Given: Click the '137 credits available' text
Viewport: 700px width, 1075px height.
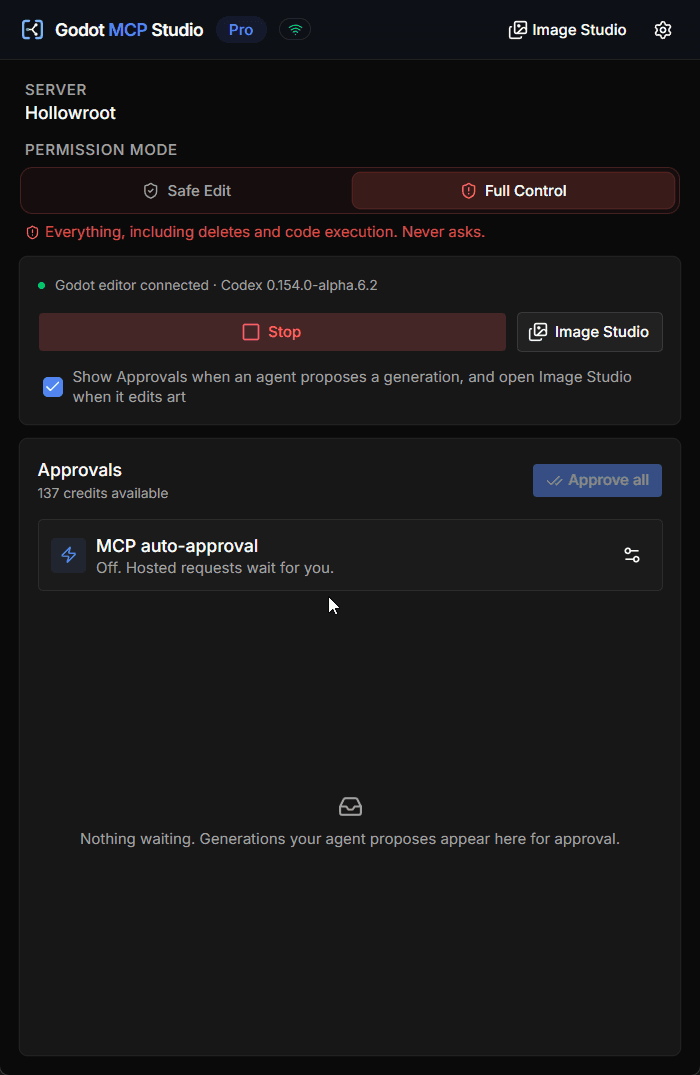Looking at the screenshot, I should [x=103, y=493].
